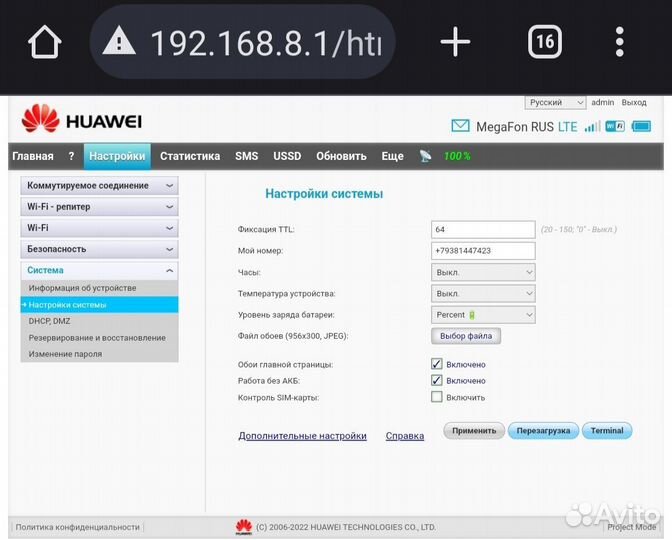Select the Настройки tab

(117, 156)
